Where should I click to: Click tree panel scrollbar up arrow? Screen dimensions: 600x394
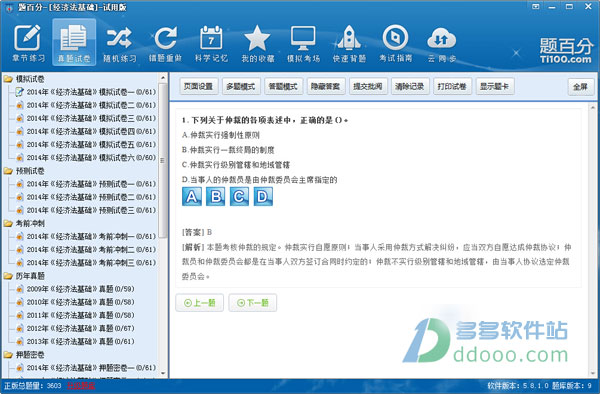coord(163,78)
